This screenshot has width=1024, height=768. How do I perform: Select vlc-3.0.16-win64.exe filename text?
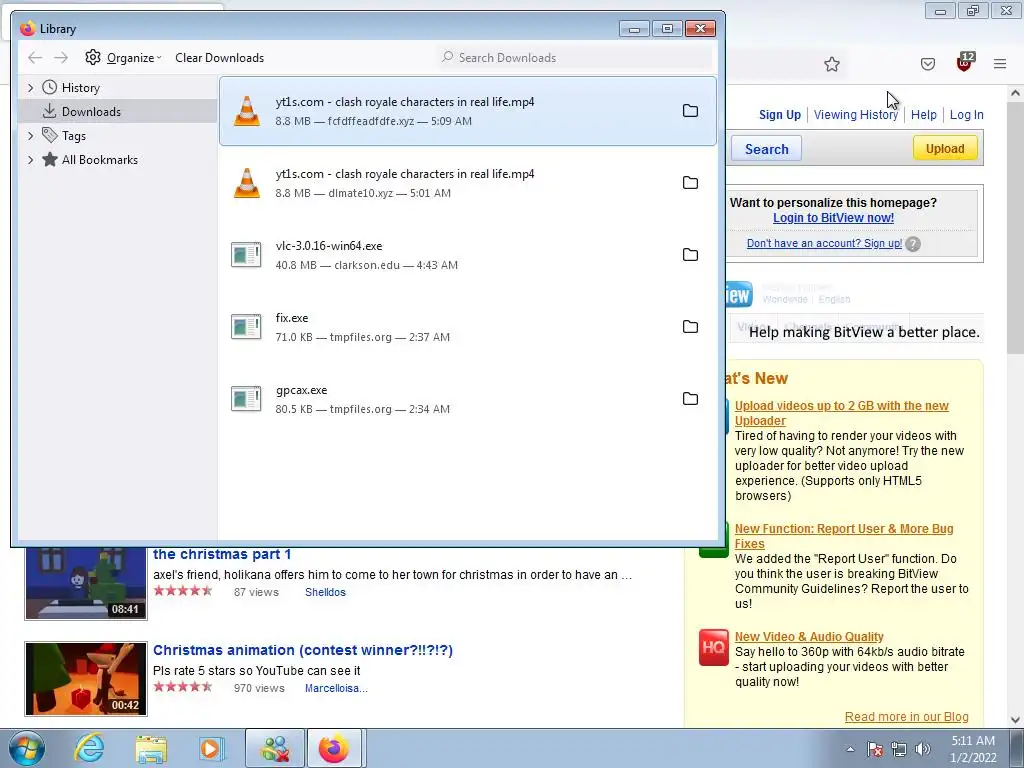pos(328,246)
